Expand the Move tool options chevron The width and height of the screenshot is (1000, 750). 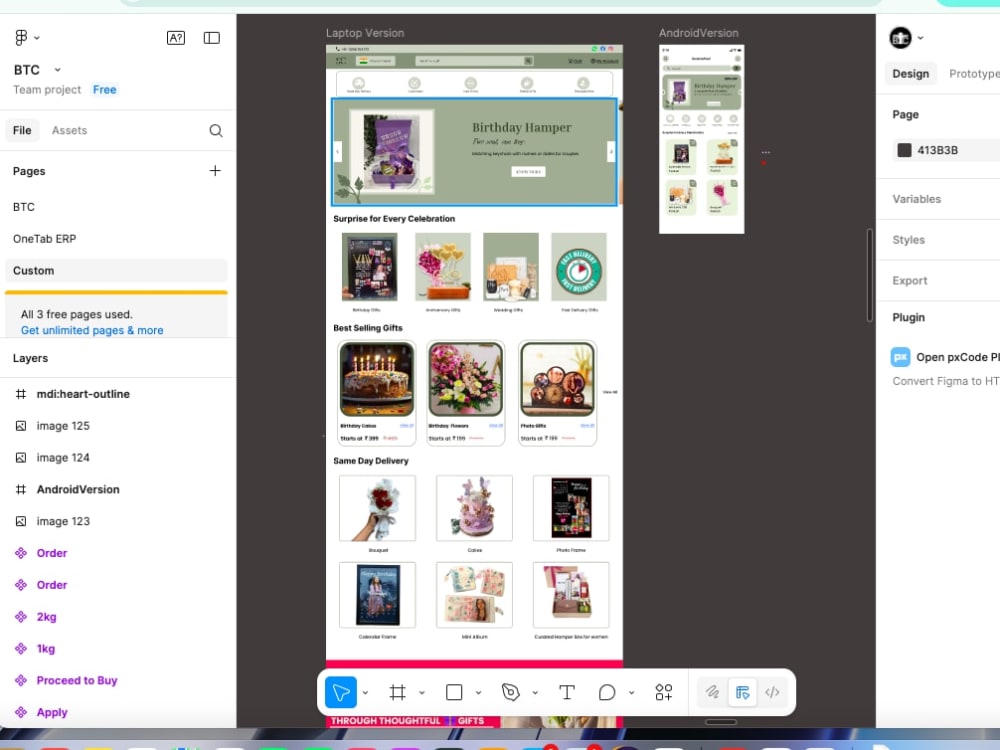365,693
